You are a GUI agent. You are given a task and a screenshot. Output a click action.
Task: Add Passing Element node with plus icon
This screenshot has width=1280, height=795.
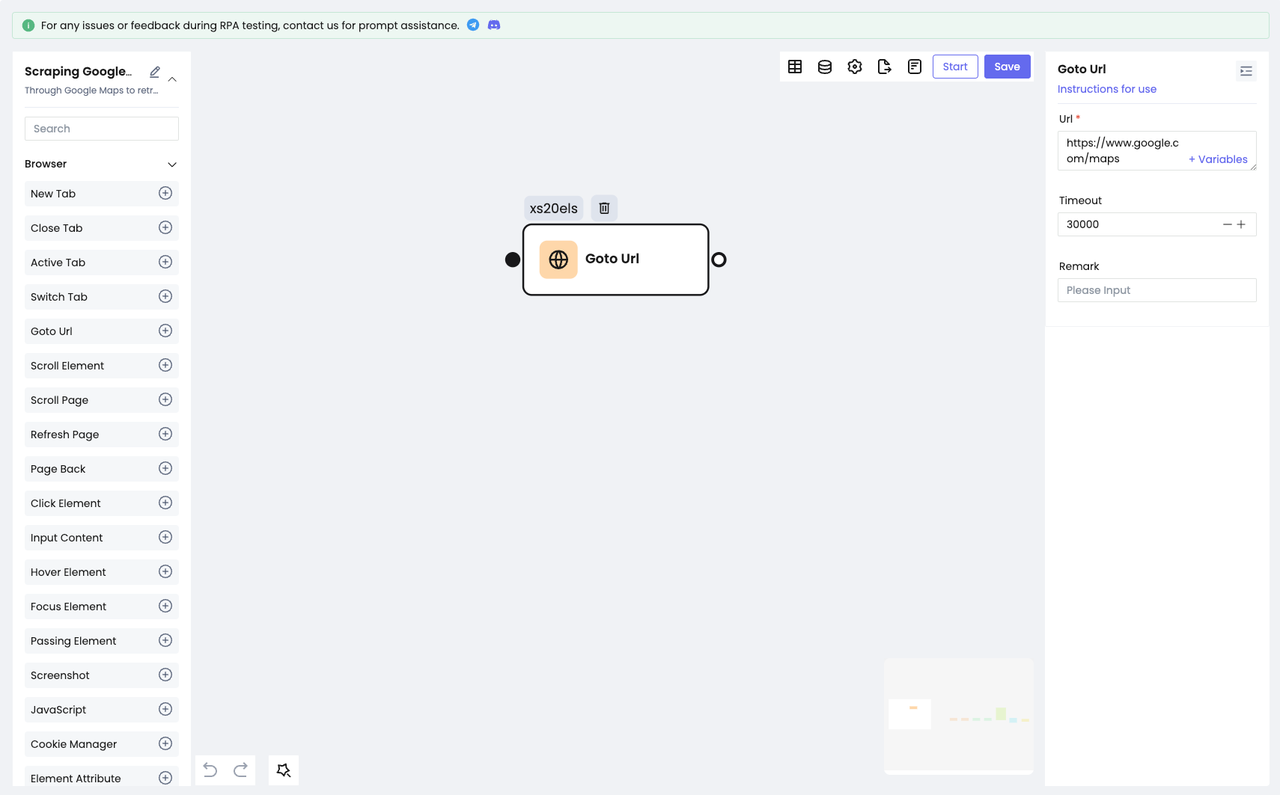pos(165,640)
